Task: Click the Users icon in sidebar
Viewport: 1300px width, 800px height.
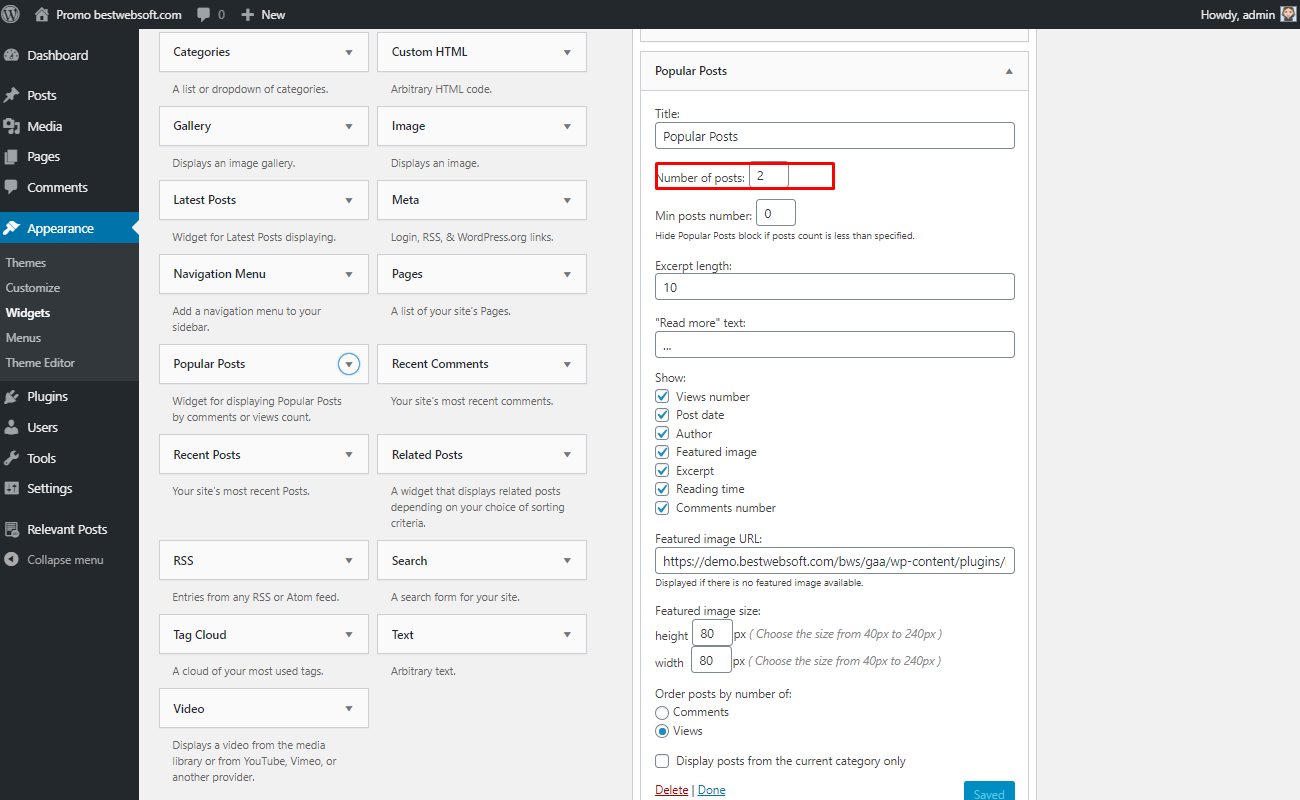Action: 12,427
